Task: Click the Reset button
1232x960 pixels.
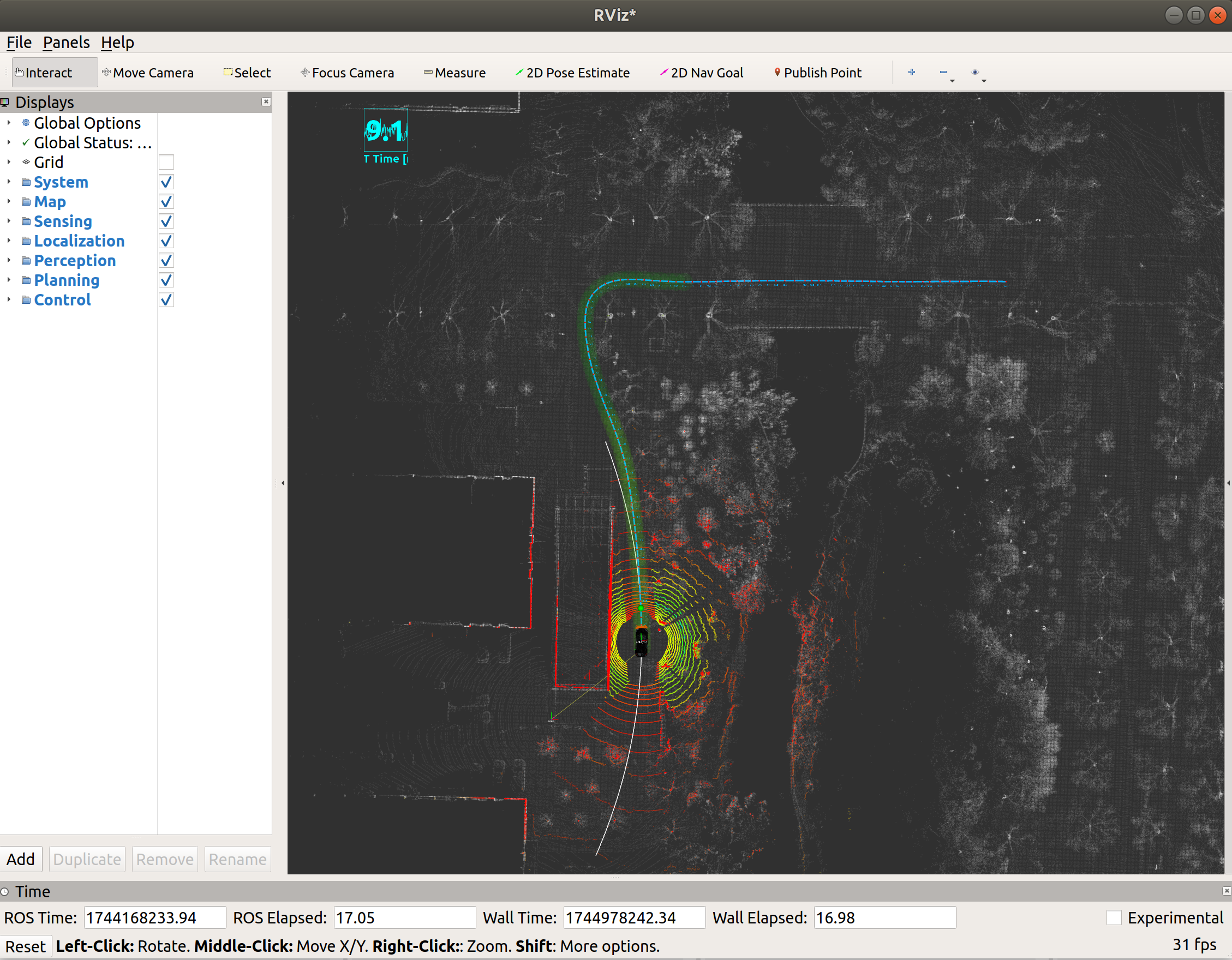Action: click(26, 946)
